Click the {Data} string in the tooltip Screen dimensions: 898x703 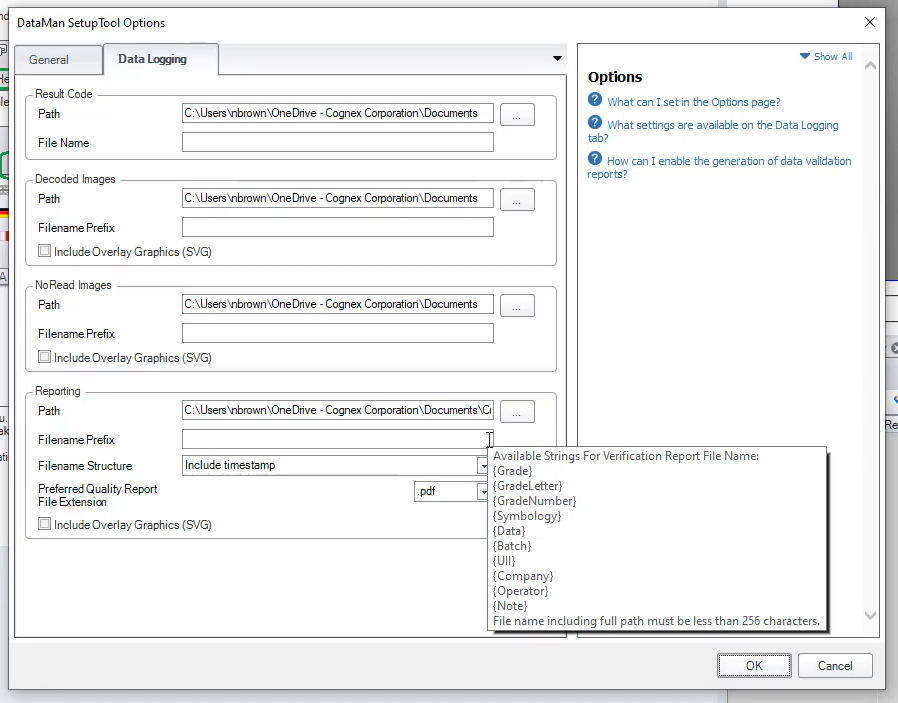tap(509, 531)
